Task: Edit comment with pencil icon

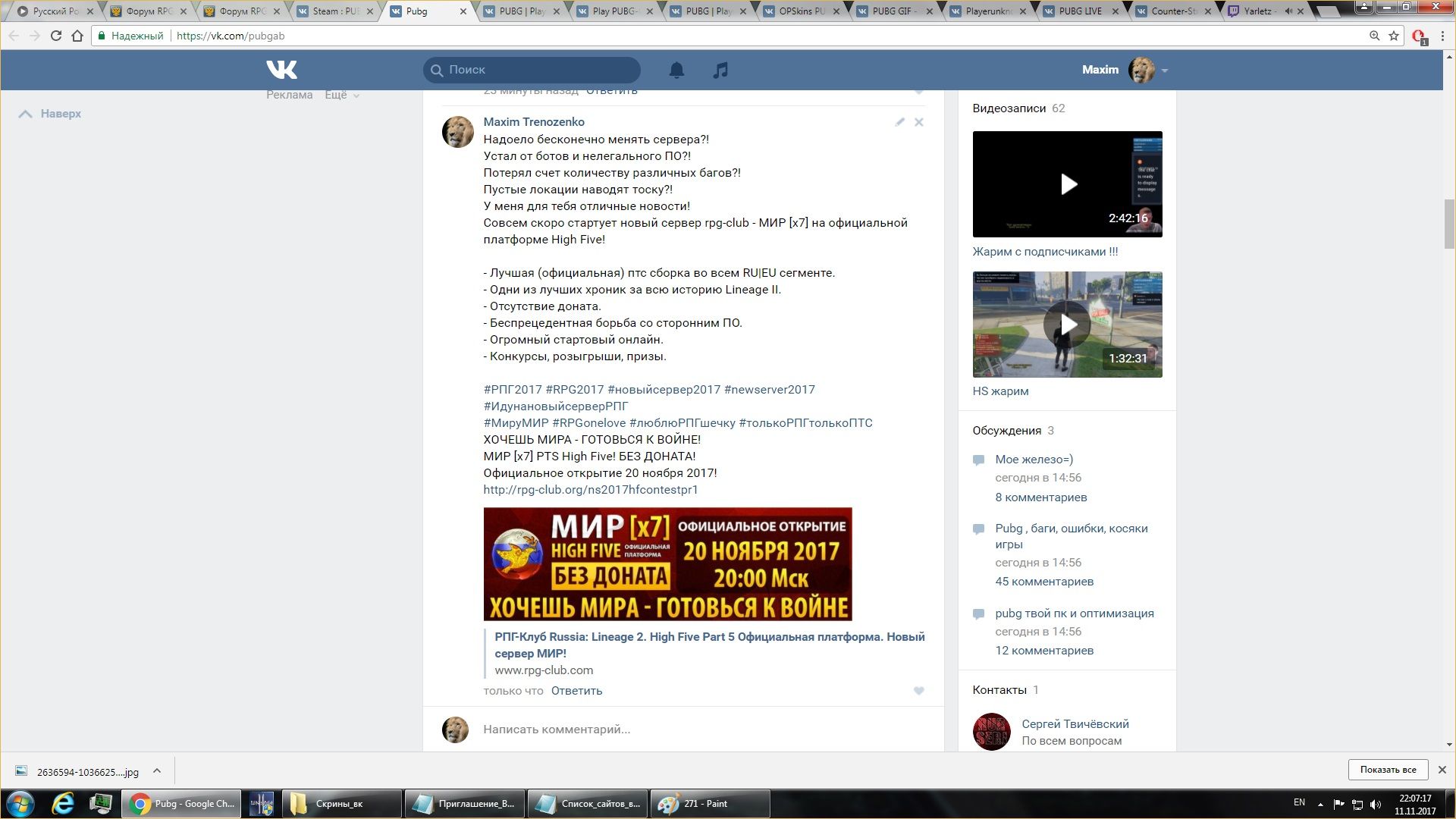Action: (x=899, y=122)
